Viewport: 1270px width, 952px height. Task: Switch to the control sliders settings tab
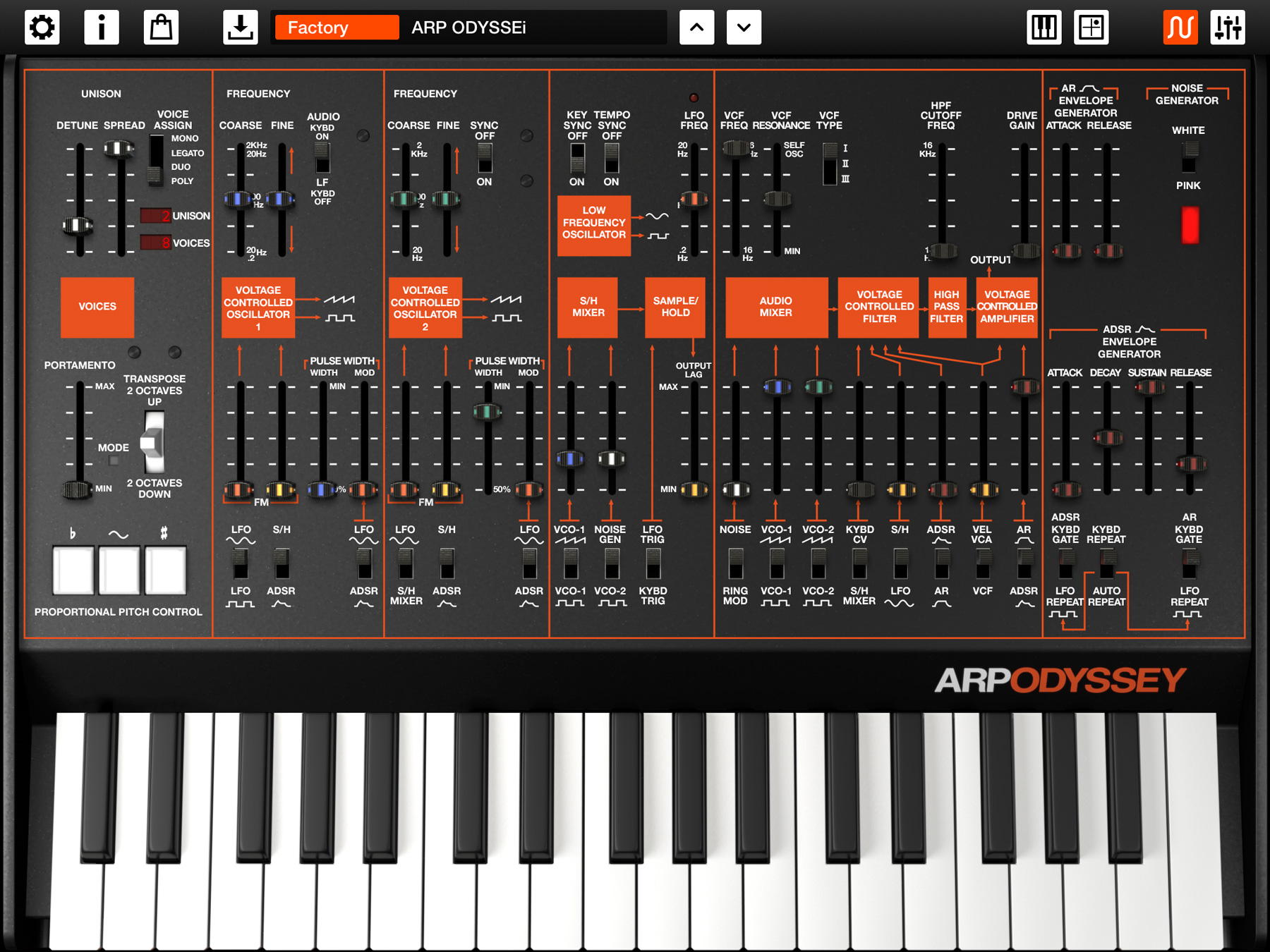click(1229, 28)
